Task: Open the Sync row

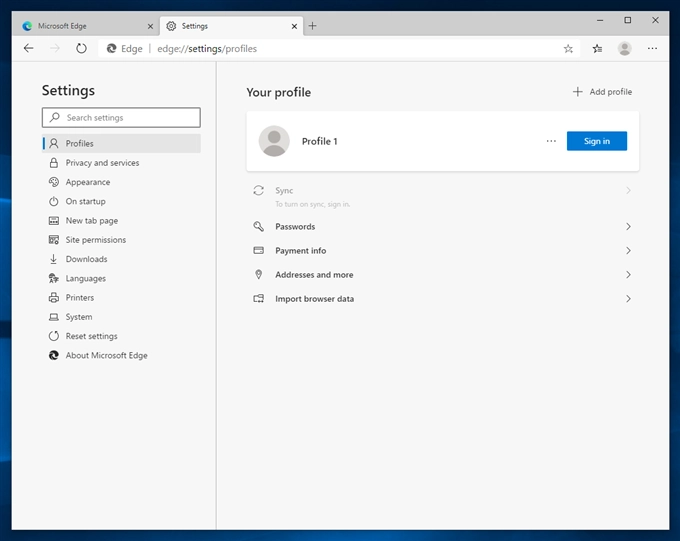Action: click(442, 196)
